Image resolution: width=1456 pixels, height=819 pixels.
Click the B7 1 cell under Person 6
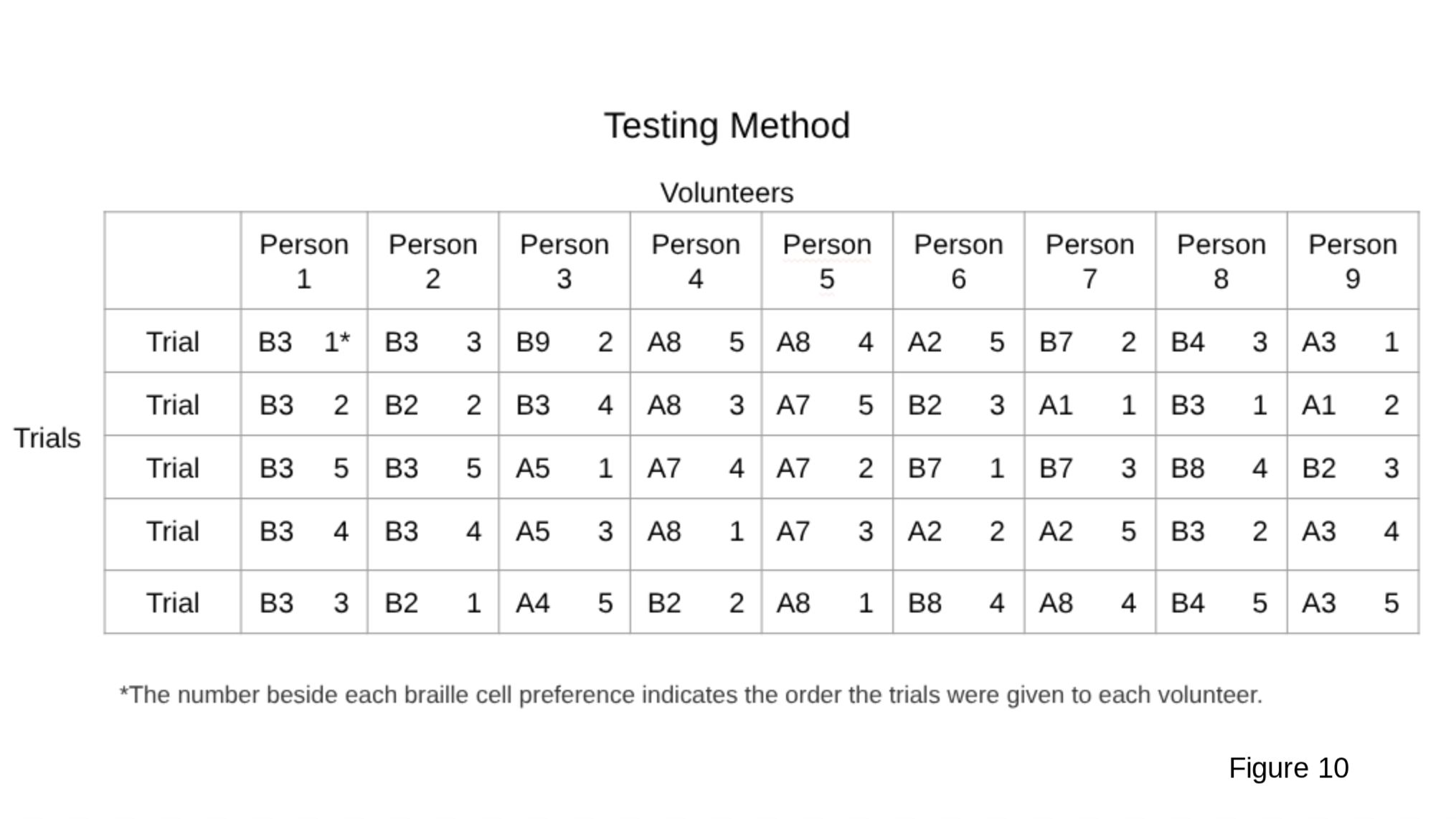[x=958, y=468]
